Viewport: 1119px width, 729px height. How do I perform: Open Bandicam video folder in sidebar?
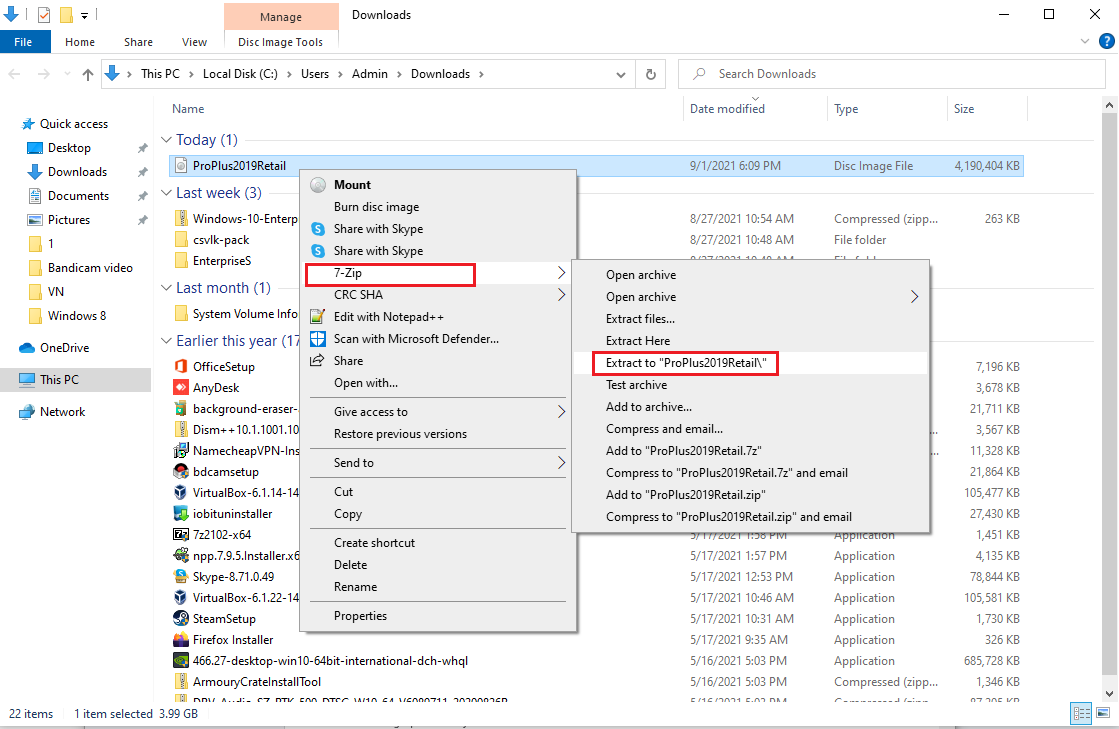click(x=90, y=268)
